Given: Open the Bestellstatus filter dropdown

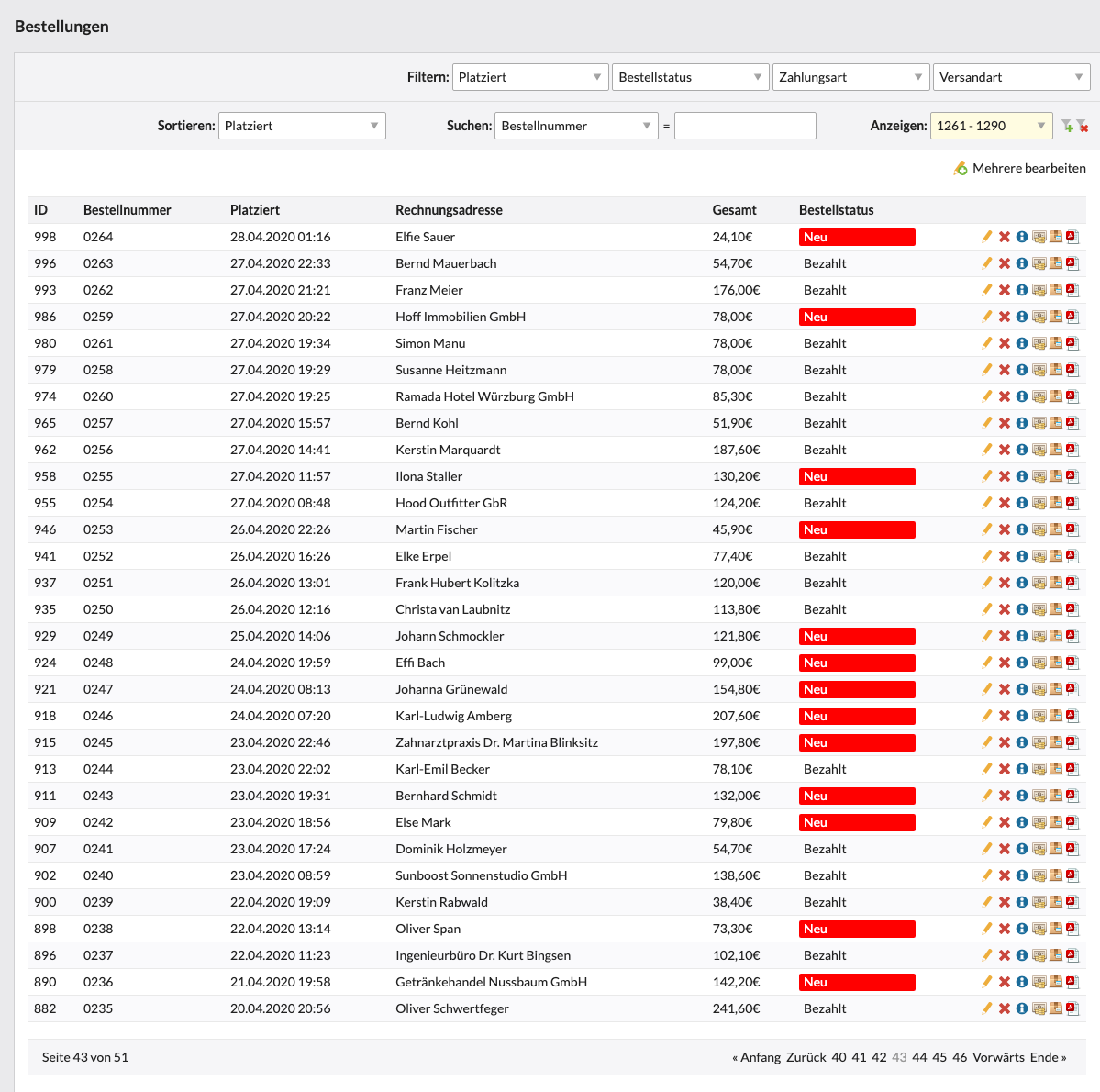Looking at the screenshot, I should click(690, 77).
